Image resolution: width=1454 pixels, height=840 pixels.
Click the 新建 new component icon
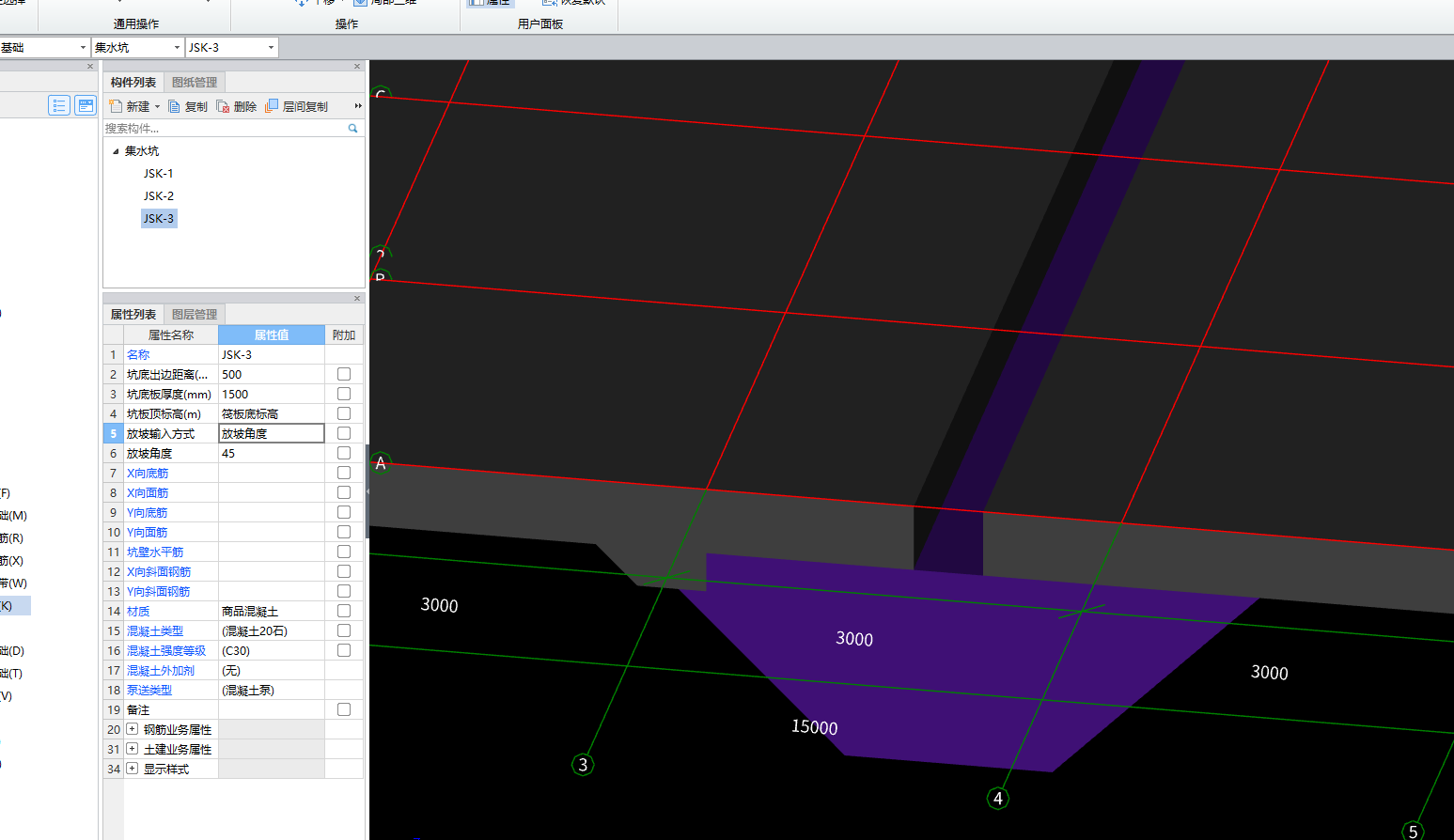click(x=116, y=106)
